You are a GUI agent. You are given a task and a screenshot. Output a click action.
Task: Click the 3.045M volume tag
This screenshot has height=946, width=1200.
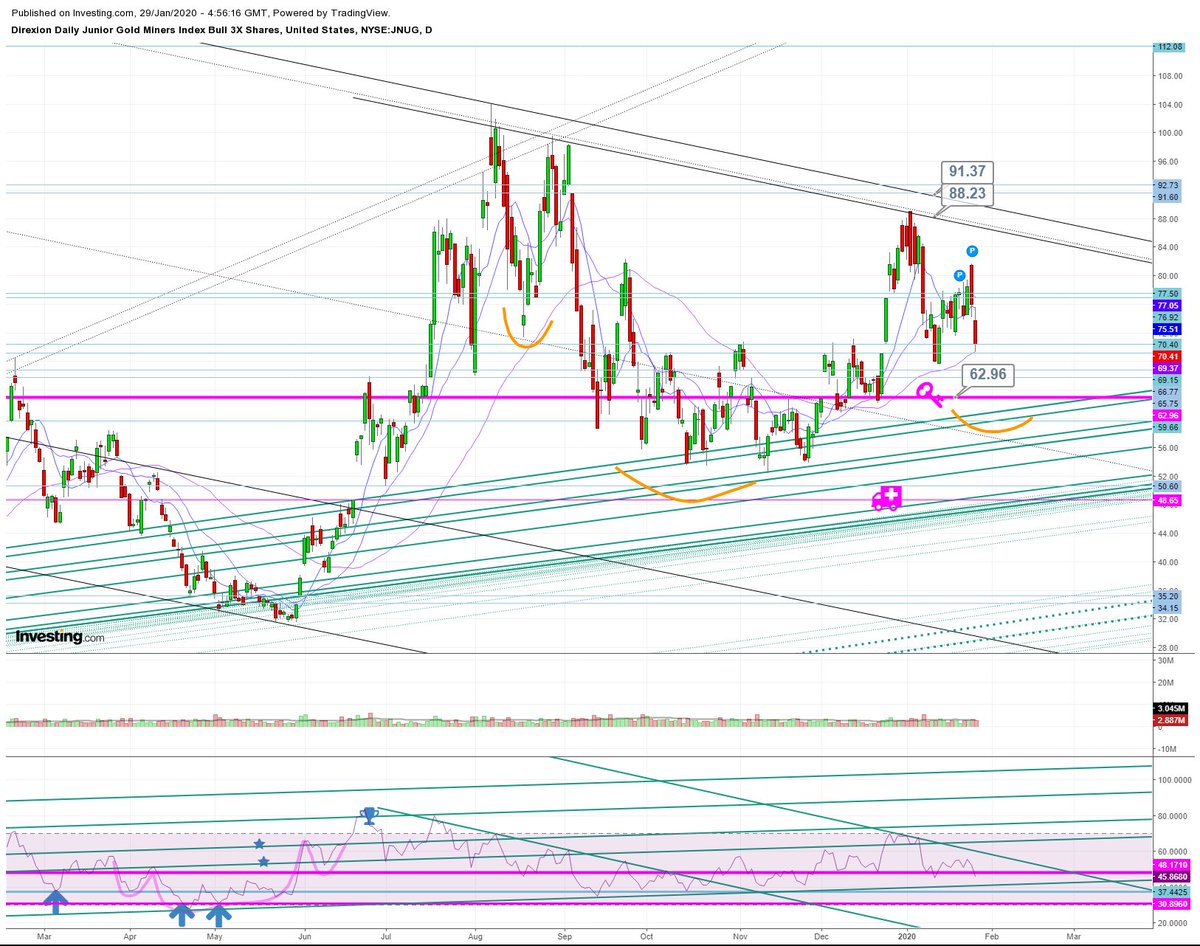point(1170,708)
